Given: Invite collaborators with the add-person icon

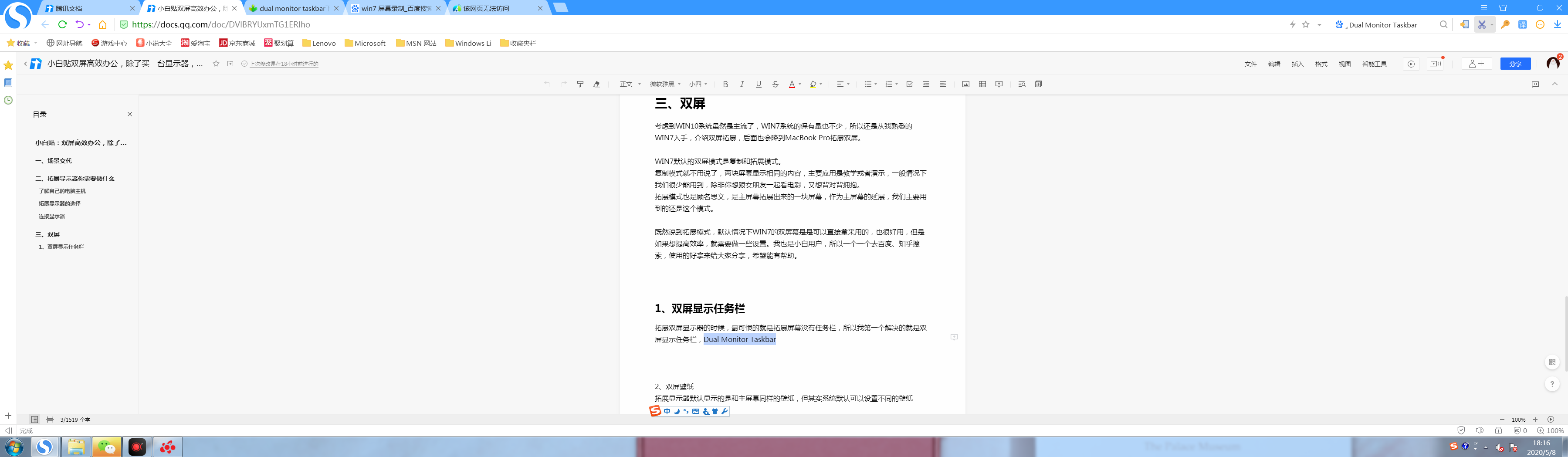Looking at the screenshot, I should coord(1476,64).
